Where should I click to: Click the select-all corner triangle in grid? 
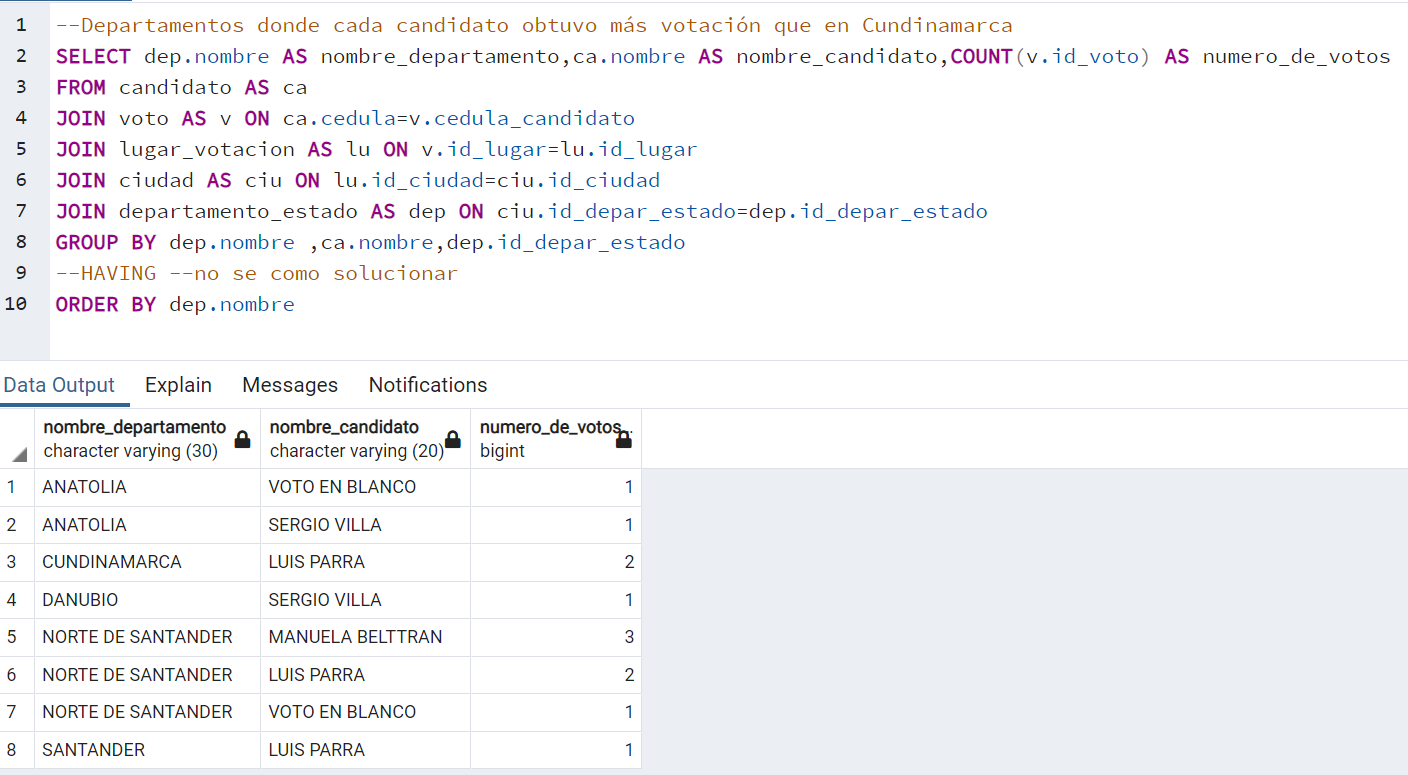coord(19,456)
